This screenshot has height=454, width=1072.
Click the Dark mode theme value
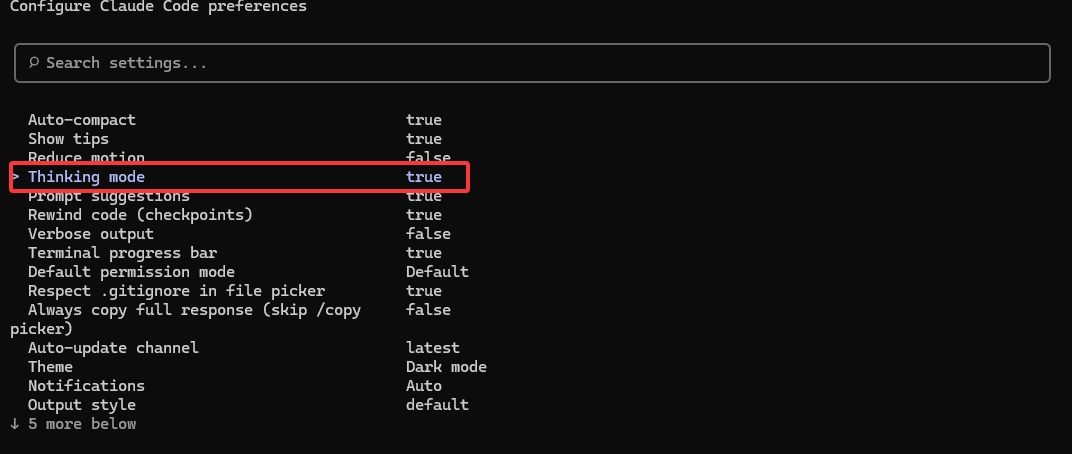coord(446,367)
